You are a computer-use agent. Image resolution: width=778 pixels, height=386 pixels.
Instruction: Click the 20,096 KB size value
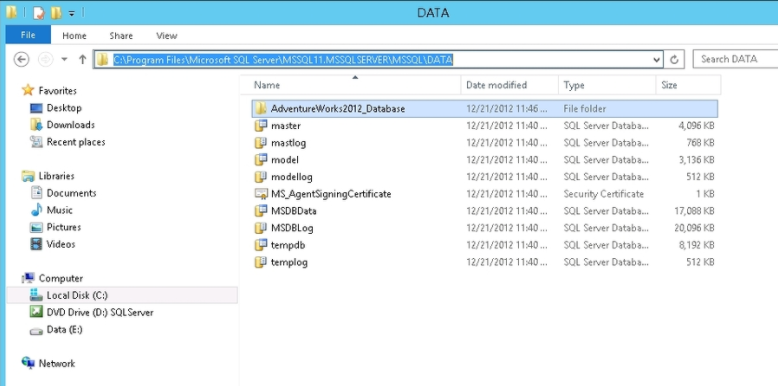tap(694, 228)
